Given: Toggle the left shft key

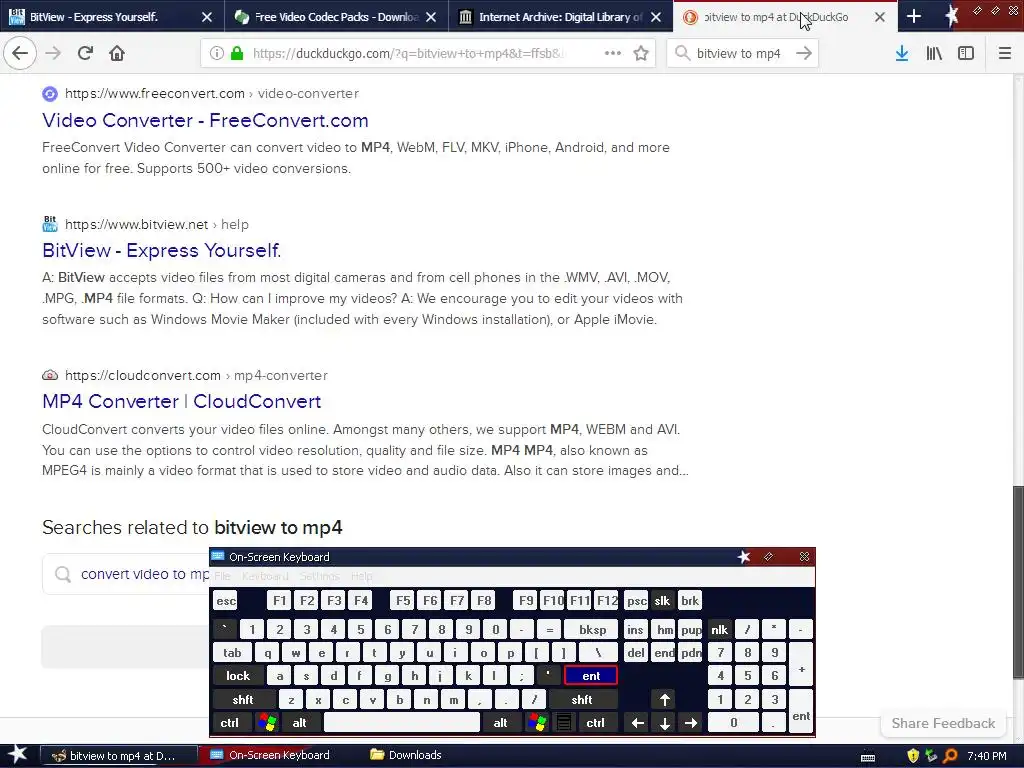Looking at the screenshot, I should tap(243, 699).
